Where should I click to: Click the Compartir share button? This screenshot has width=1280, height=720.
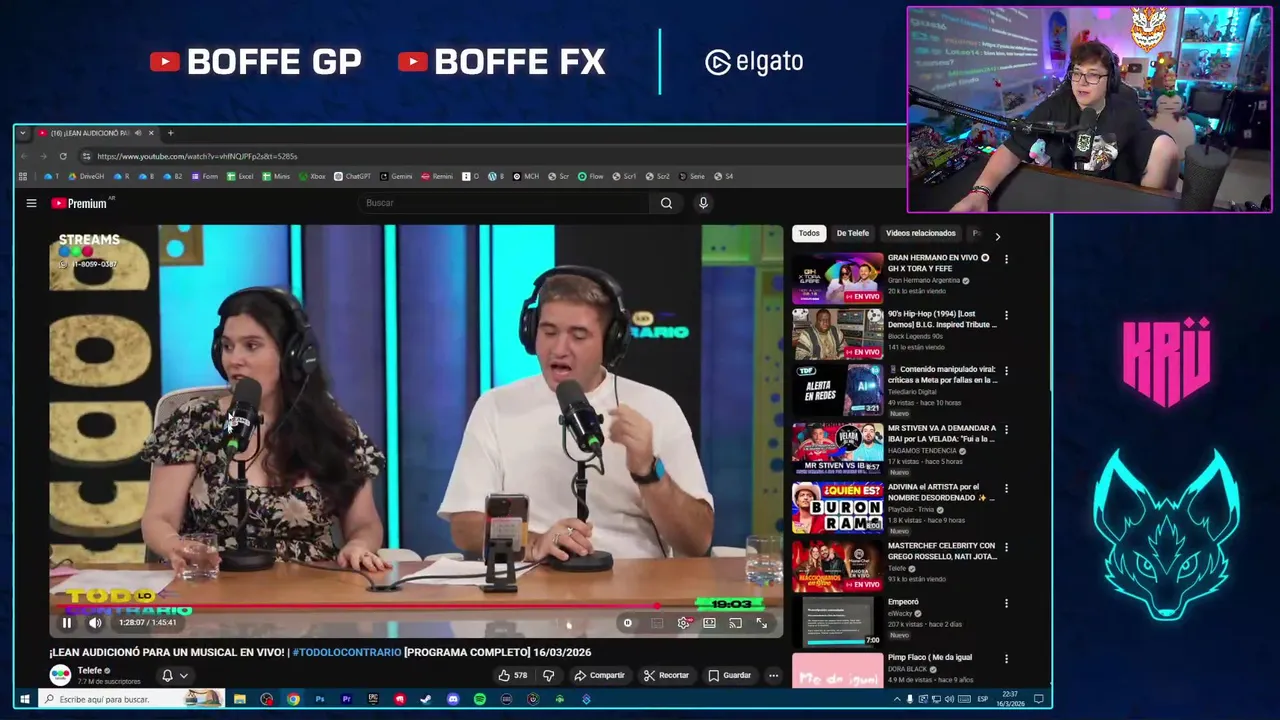599,675
